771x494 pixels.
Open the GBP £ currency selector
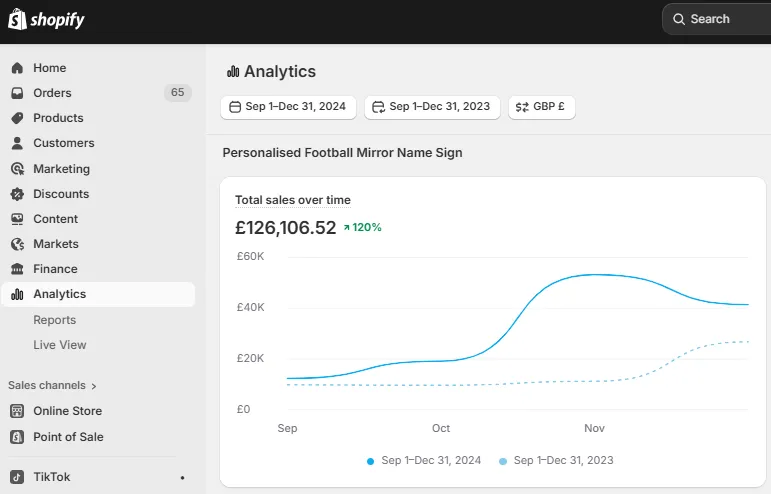tap(542, 106)
